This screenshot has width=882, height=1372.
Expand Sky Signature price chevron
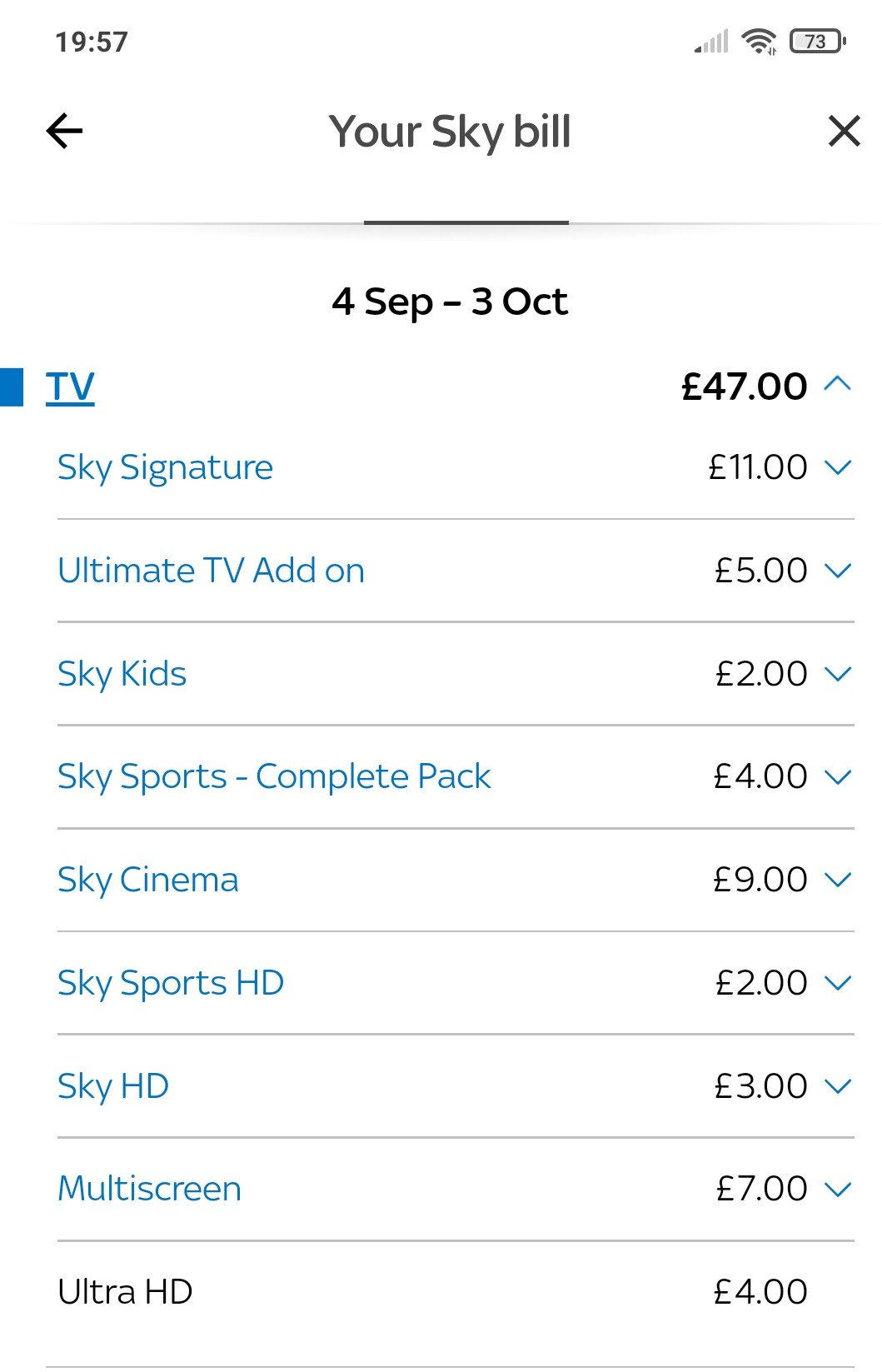tap(837, 467)
